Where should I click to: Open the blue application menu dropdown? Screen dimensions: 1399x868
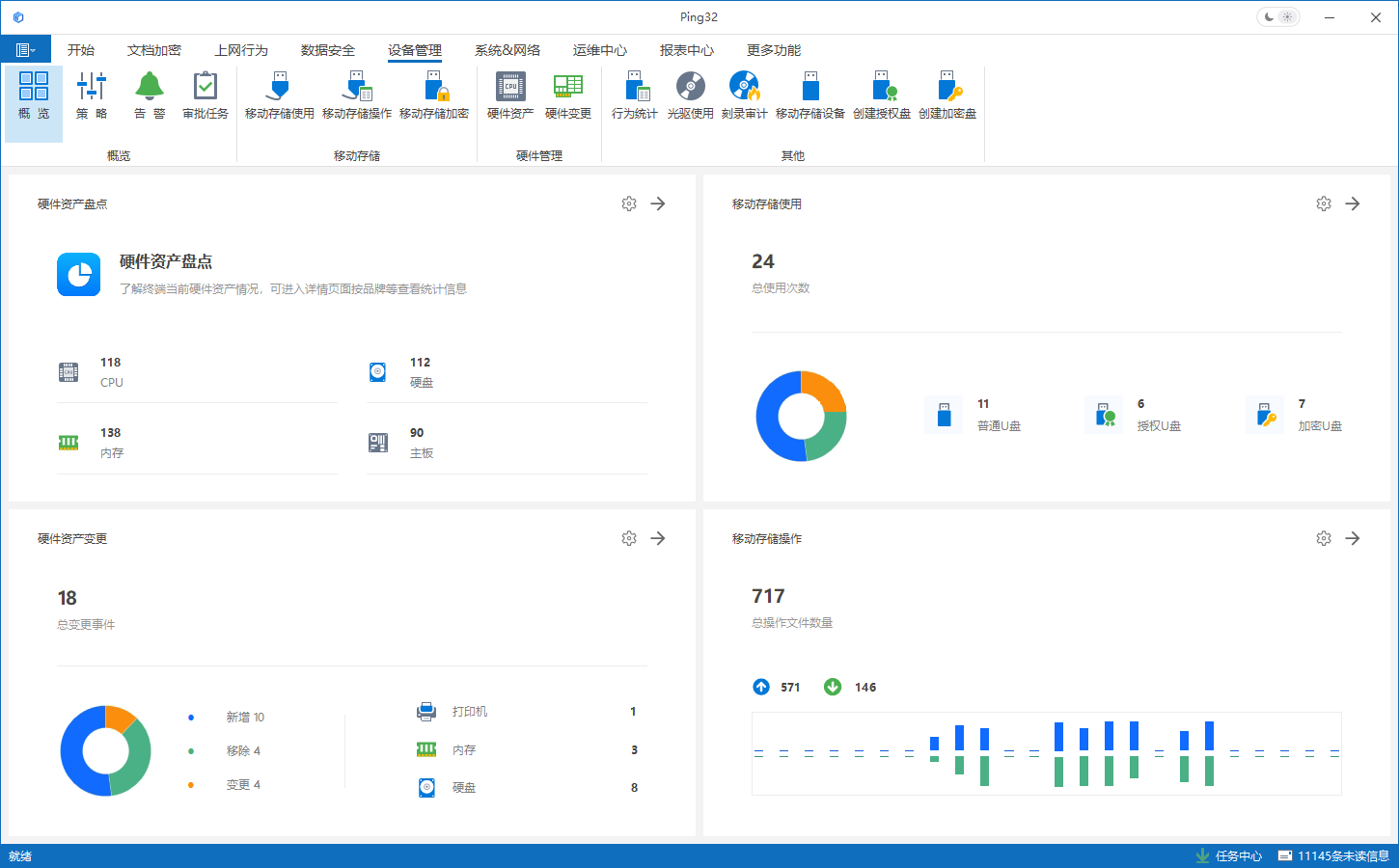coord(26,50)
